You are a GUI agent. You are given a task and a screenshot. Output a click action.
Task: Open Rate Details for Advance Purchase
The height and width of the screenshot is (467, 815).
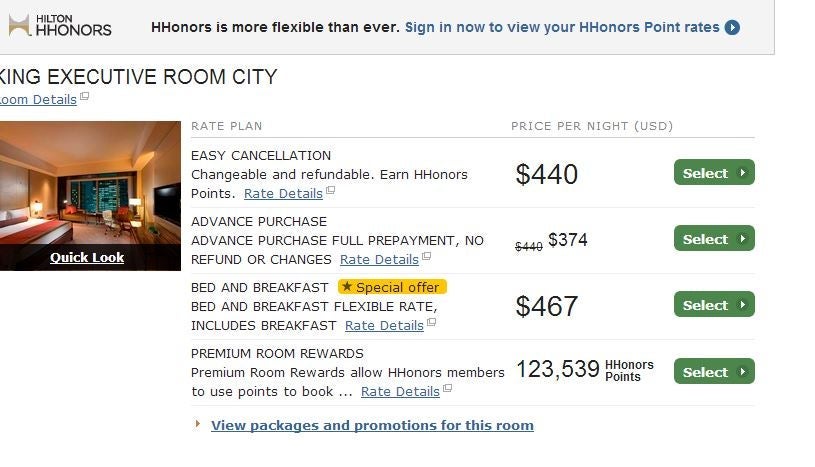pyautogui.click(x=379, y=259)
